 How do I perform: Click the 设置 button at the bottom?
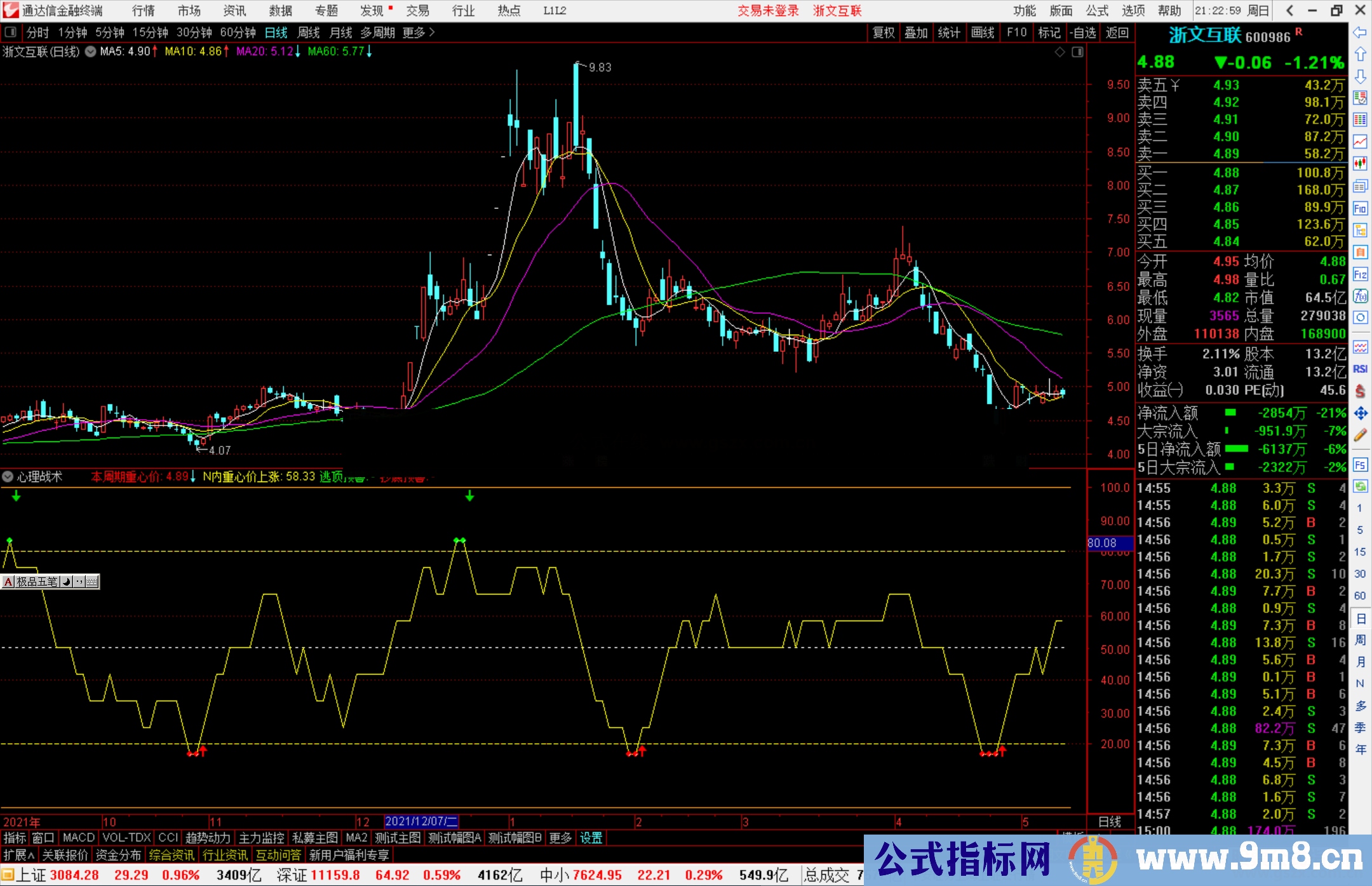click(x=591, y=838)
